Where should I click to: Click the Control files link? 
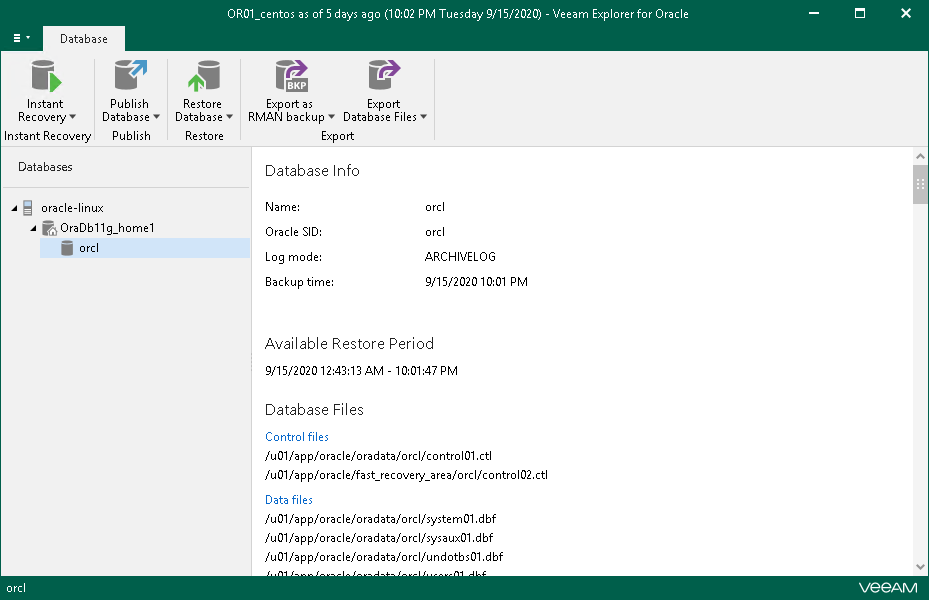[x=297, y=437]
